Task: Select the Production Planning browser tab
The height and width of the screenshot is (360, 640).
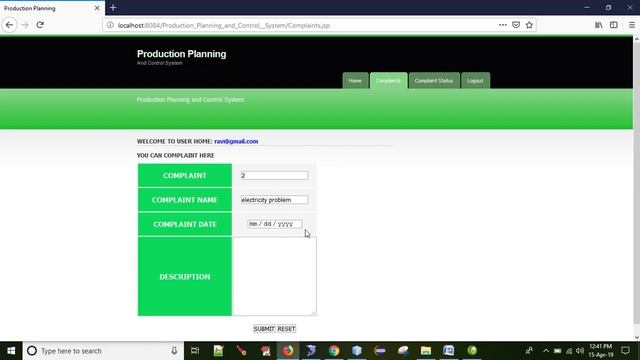Action: pyautogui.click(x=52, y=8)
